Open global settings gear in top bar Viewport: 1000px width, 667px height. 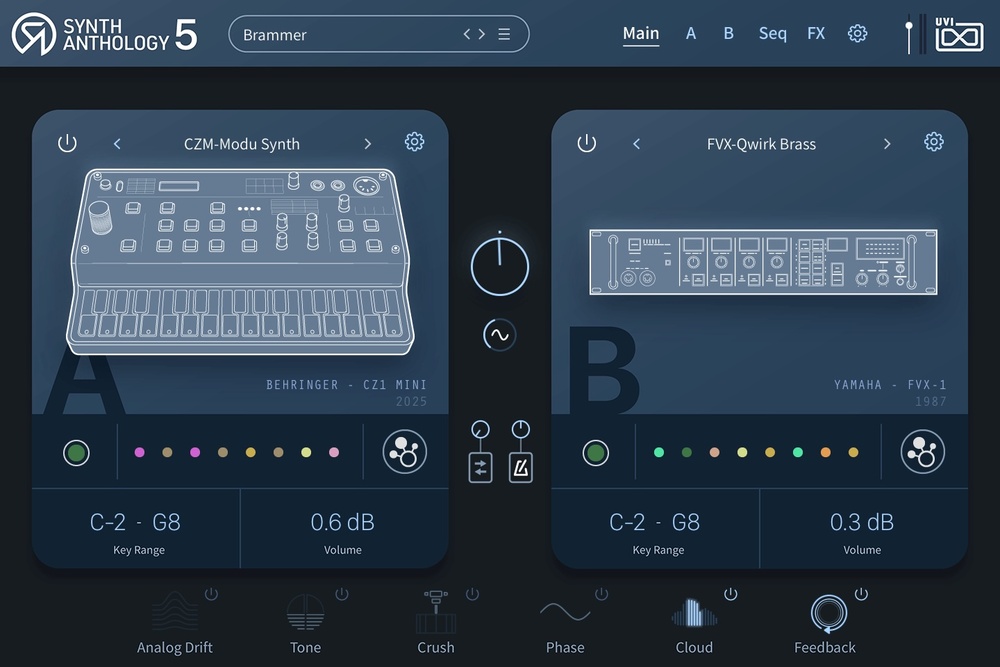click(857, 33)
